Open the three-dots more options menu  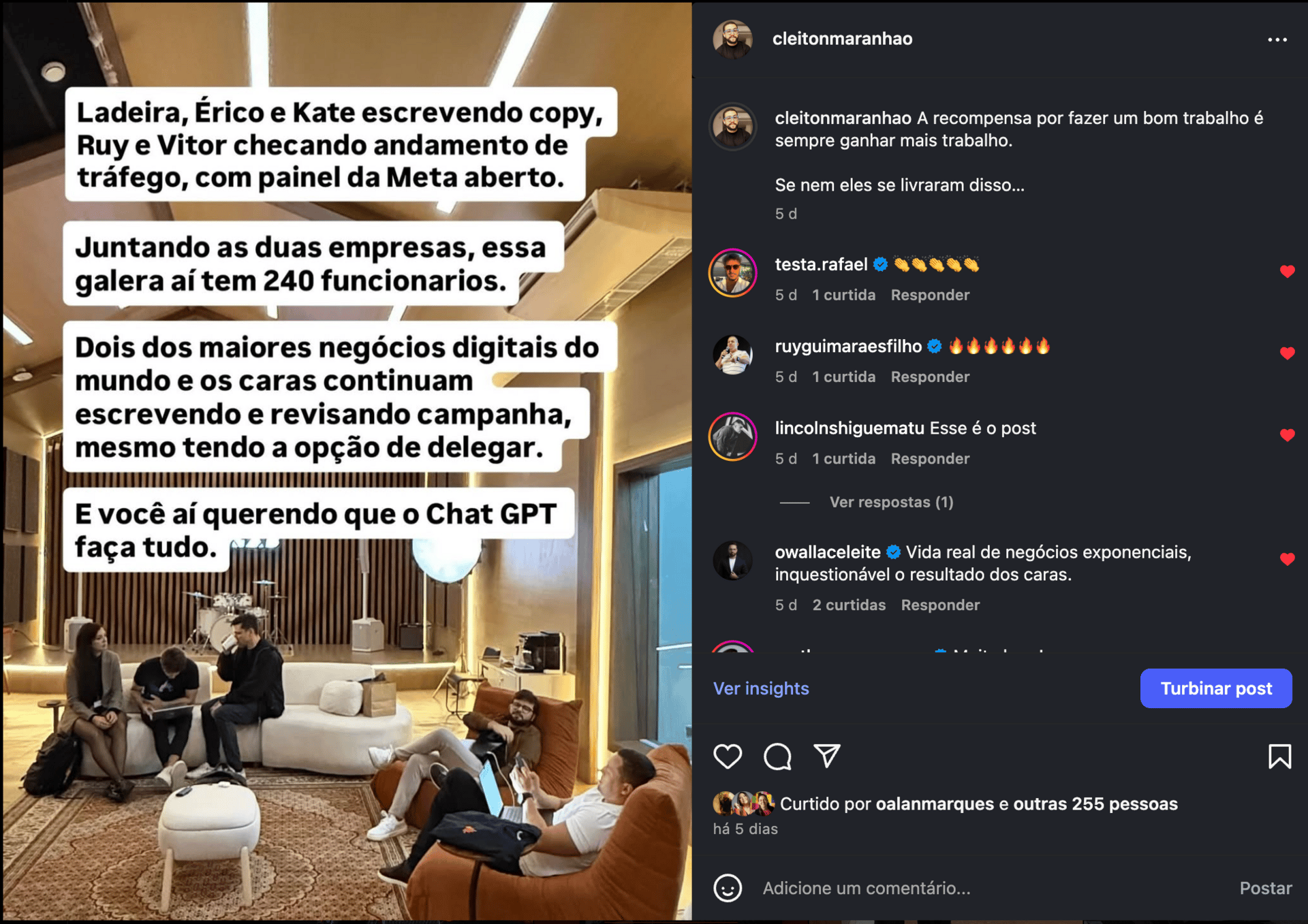(1277, 39)
